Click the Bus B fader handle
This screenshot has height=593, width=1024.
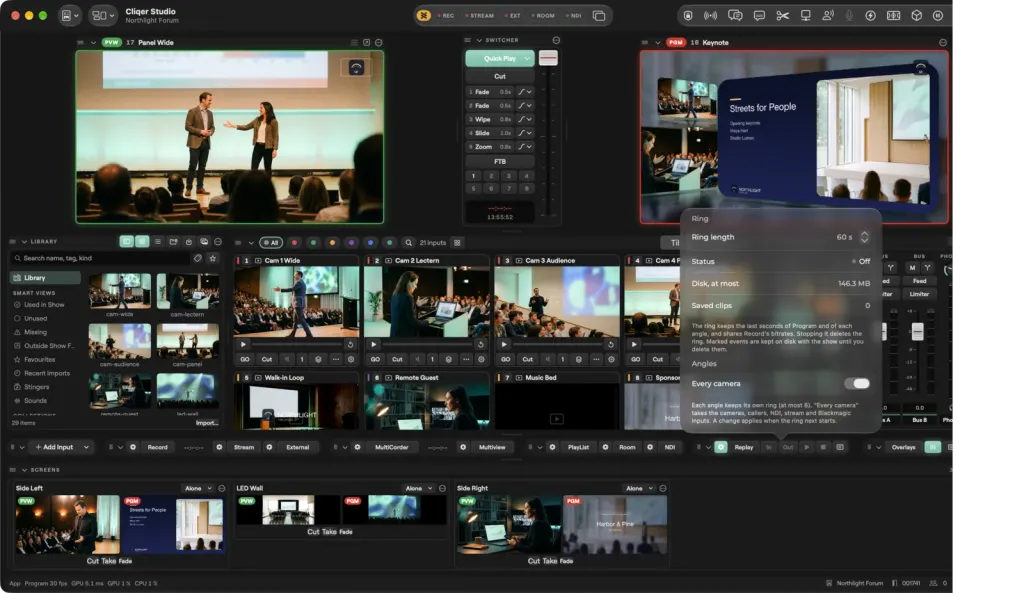coord(918,331)
